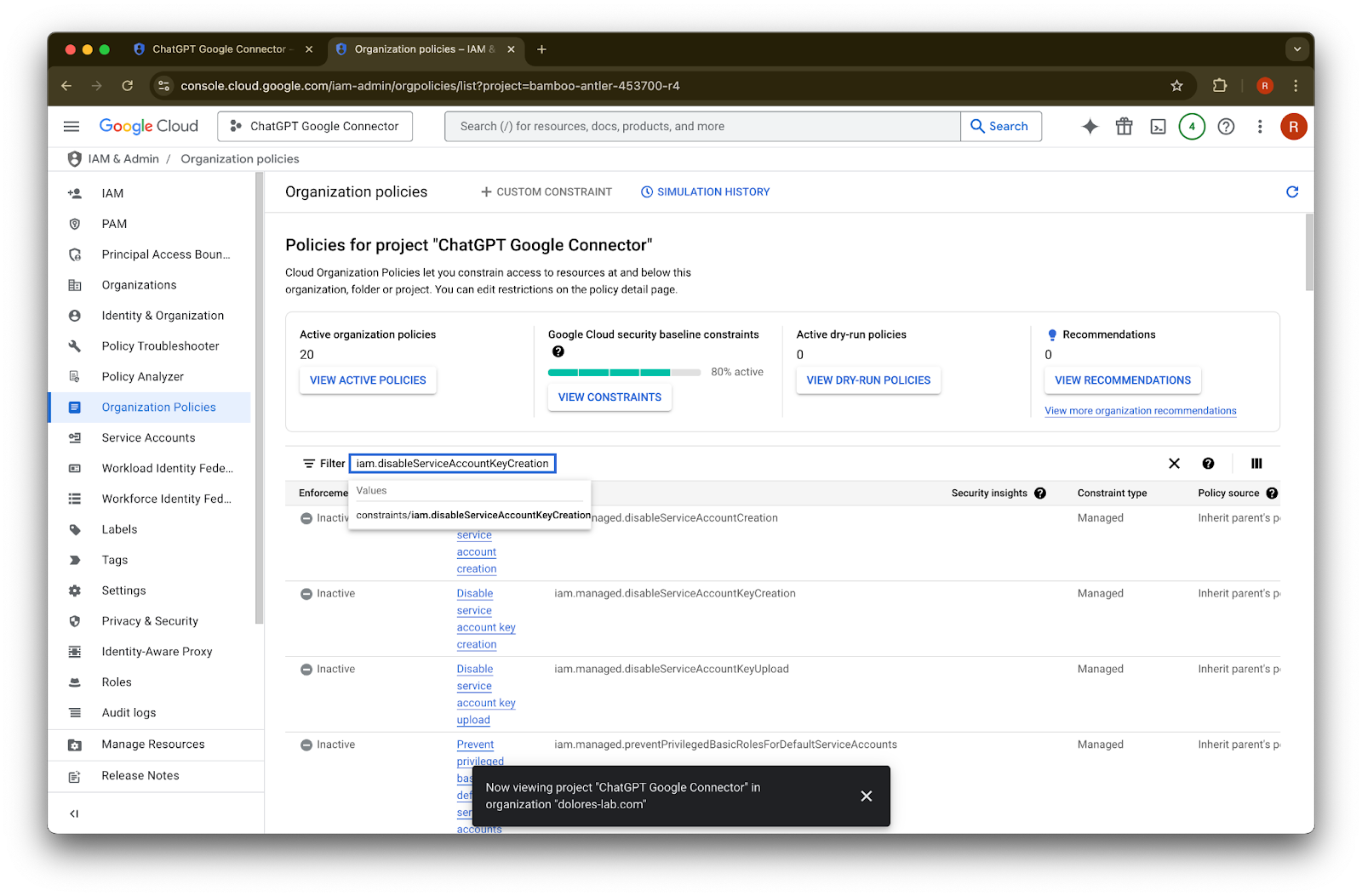The width and height of the screenshot is (1362, 896).
Task: Focus the resources search input field
Action: click(x=702, y=127)
